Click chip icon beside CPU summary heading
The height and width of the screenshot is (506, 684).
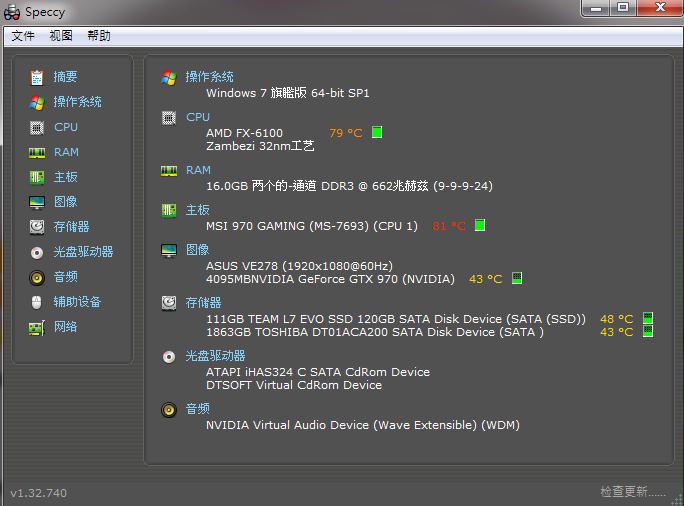pyautogui.click(x=169, y=118)
